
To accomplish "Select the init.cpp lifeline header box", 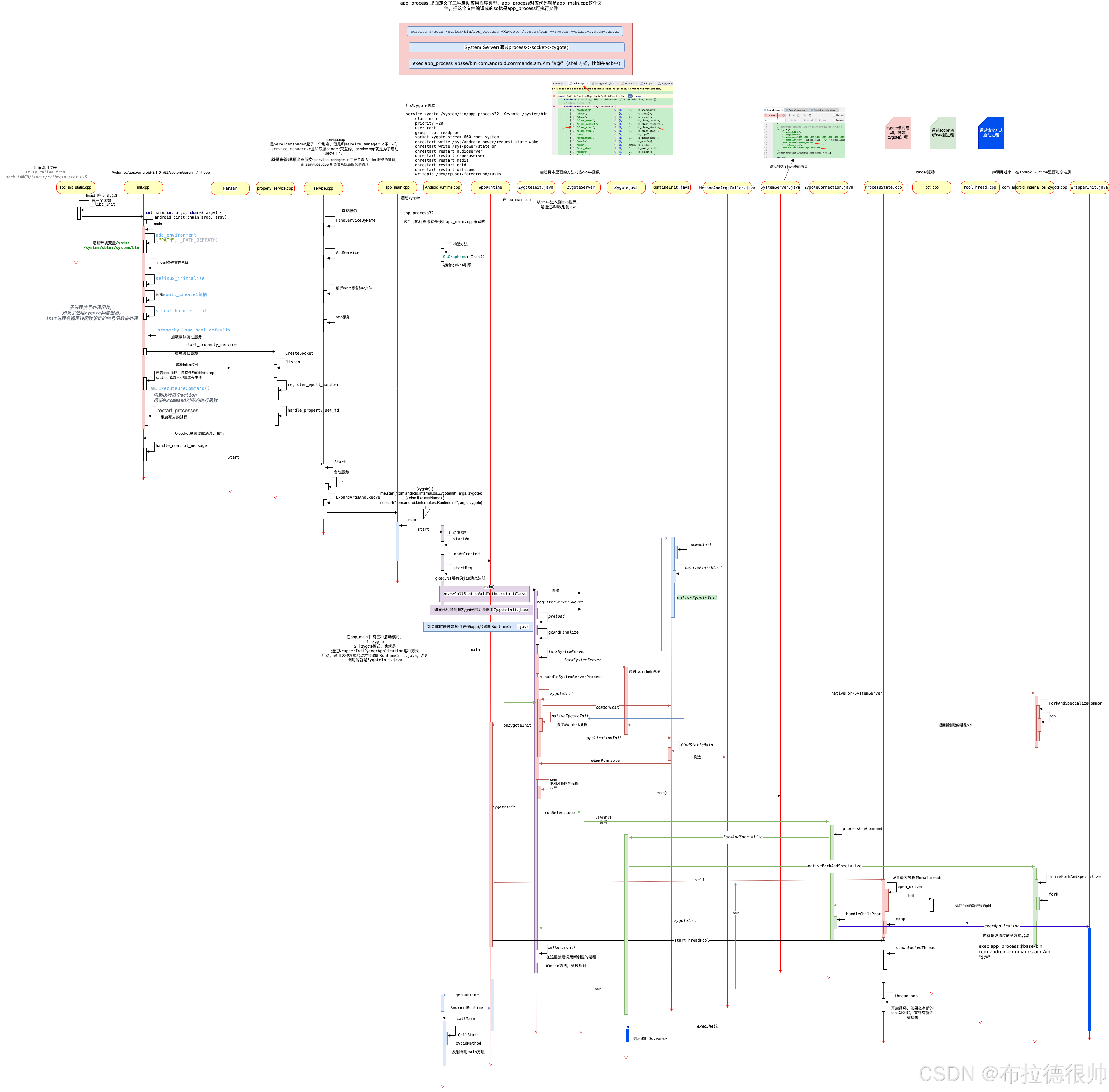I will 143,188.
